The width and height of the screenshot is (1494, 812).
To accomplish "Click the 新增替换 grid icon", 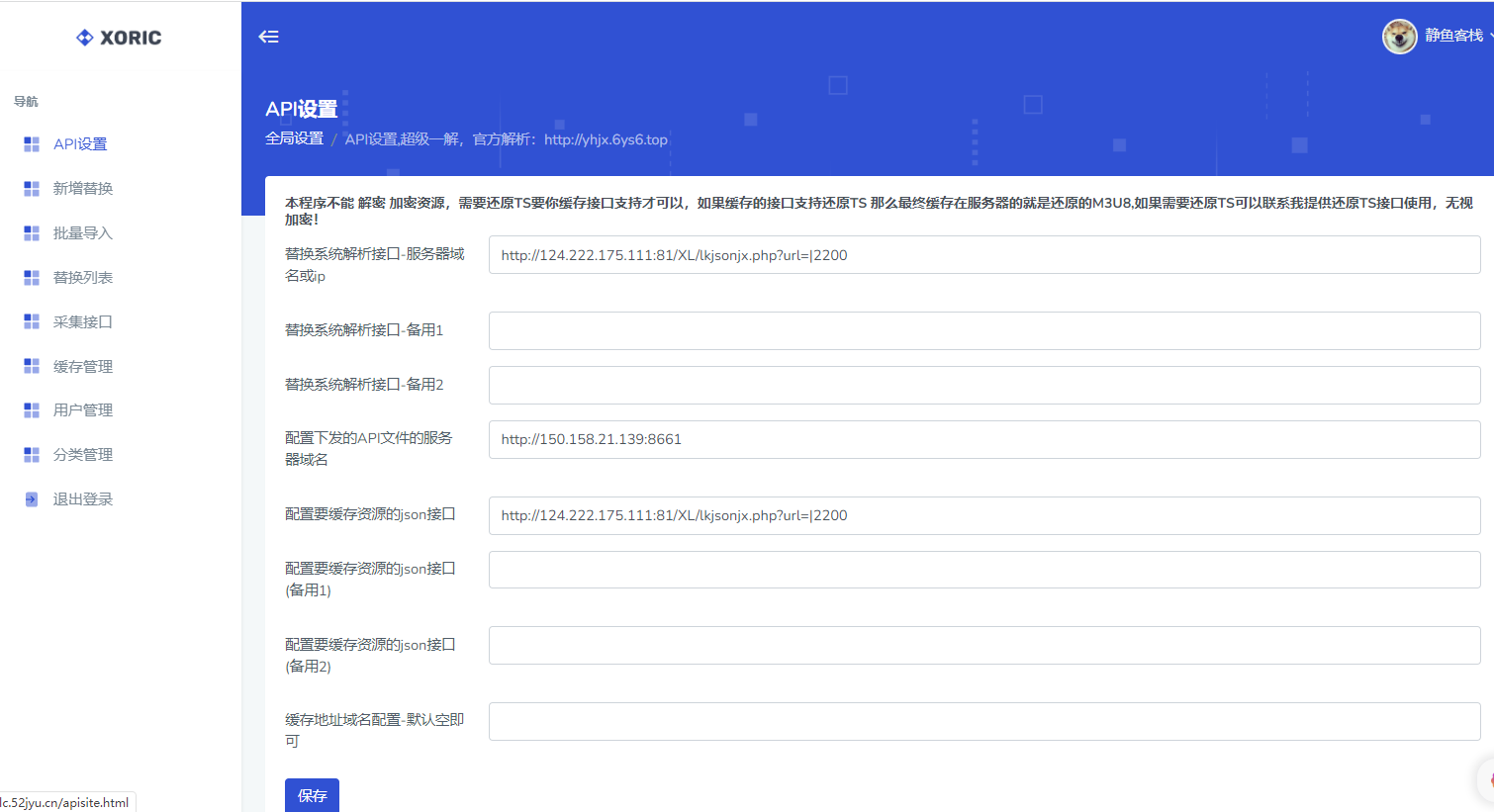I will (x=31, y=188).
